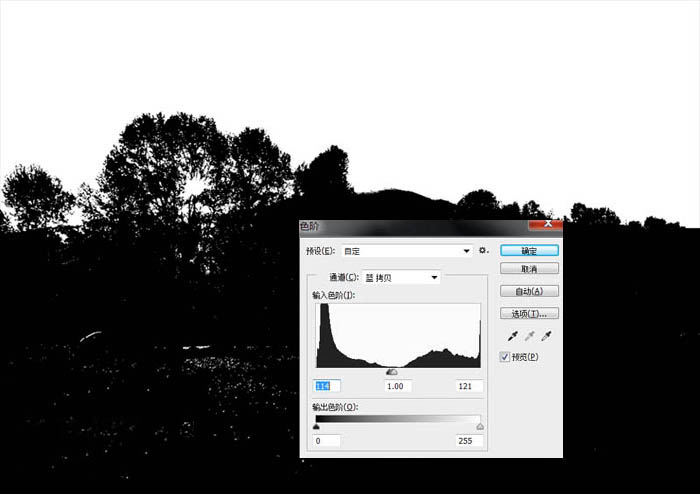Cancel with the 取消 button

(529, 269)
